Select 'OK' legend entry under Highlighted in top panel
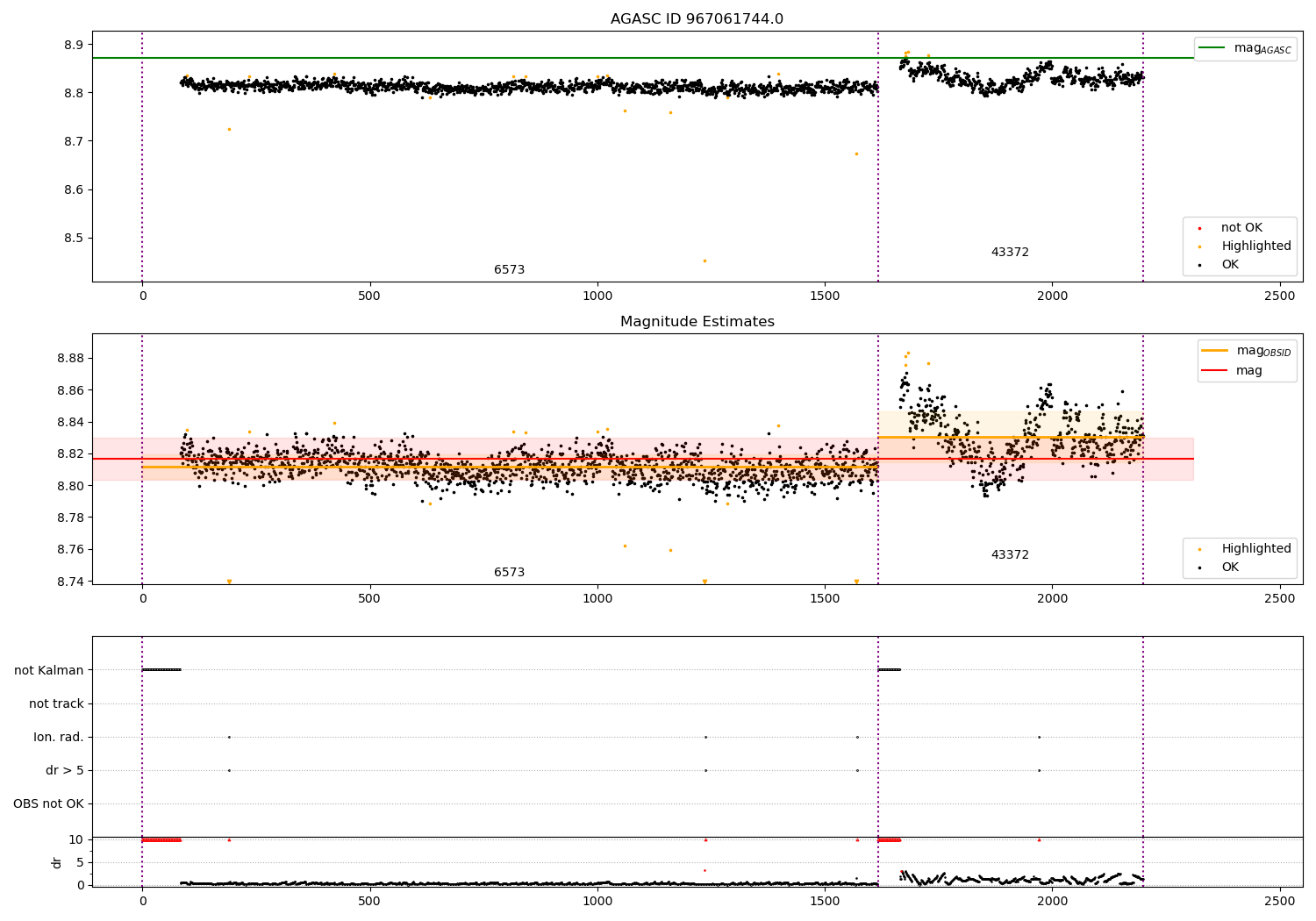 [x=1230, y=265]
